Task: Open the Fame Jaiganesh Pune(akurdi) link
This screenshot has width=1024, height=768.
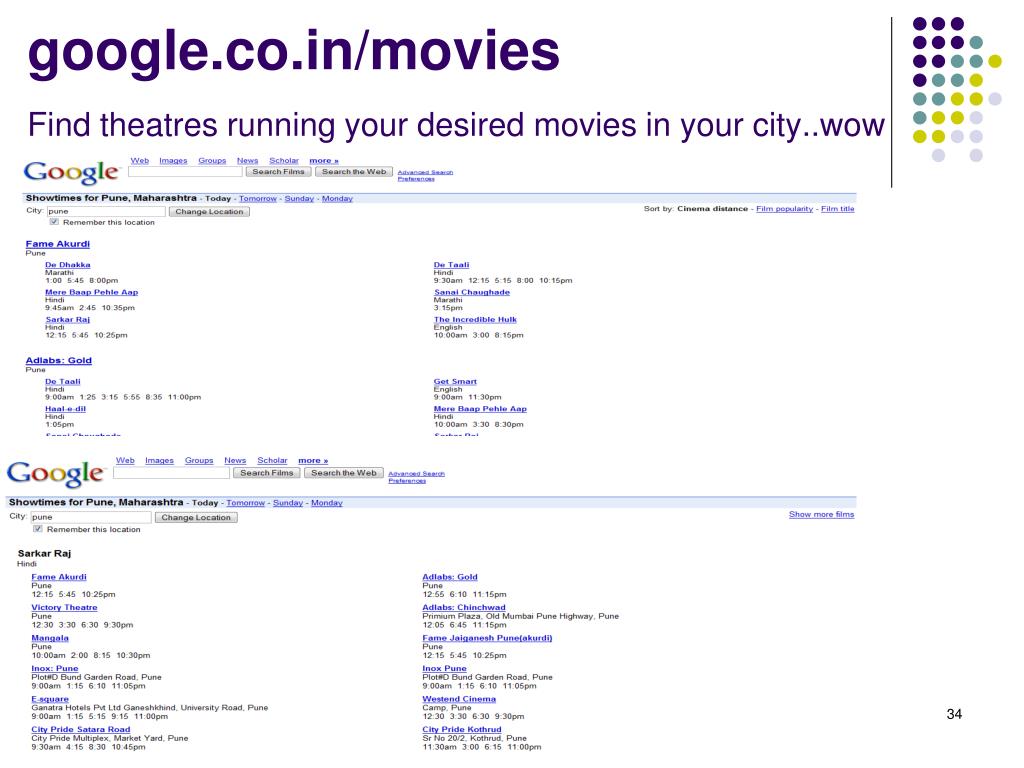Action: [487, 638]
